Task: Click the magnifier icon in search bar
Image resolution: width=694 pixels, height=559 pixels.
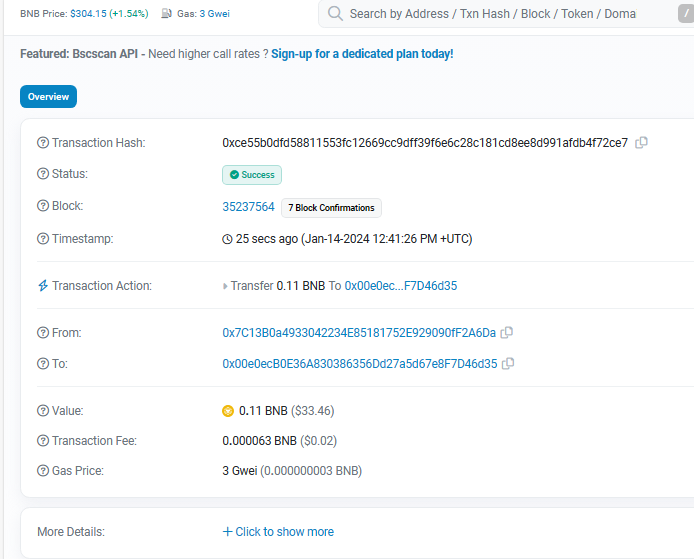Action: [x=335, y=13]
